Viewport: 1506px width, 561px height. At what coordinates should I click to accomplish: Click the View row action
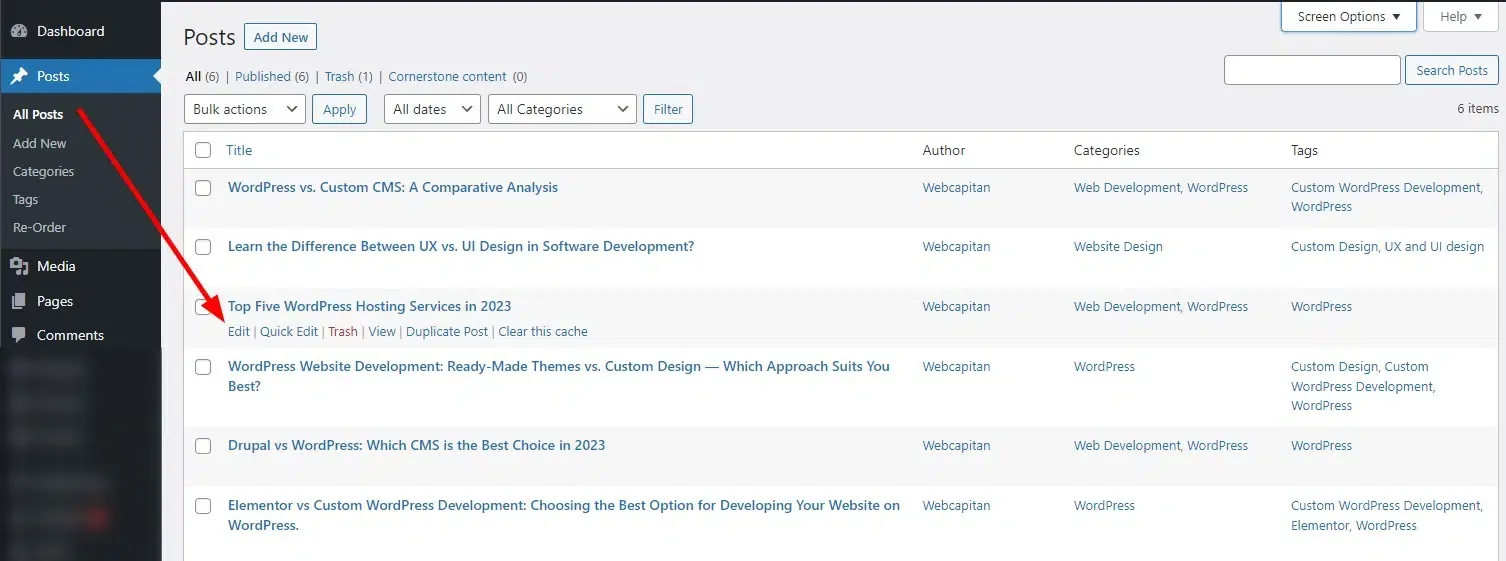(382, 331)
